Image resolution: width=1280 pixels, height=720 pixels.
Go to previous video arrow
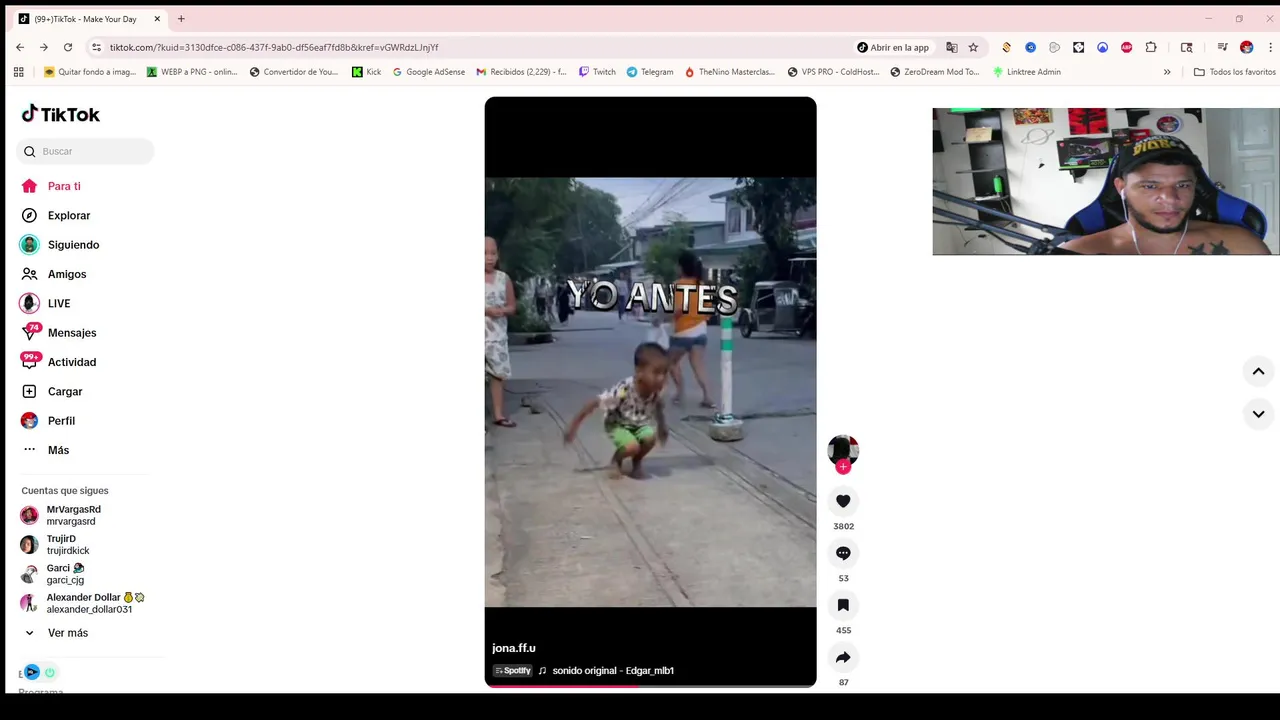(x=1258, y=371)
